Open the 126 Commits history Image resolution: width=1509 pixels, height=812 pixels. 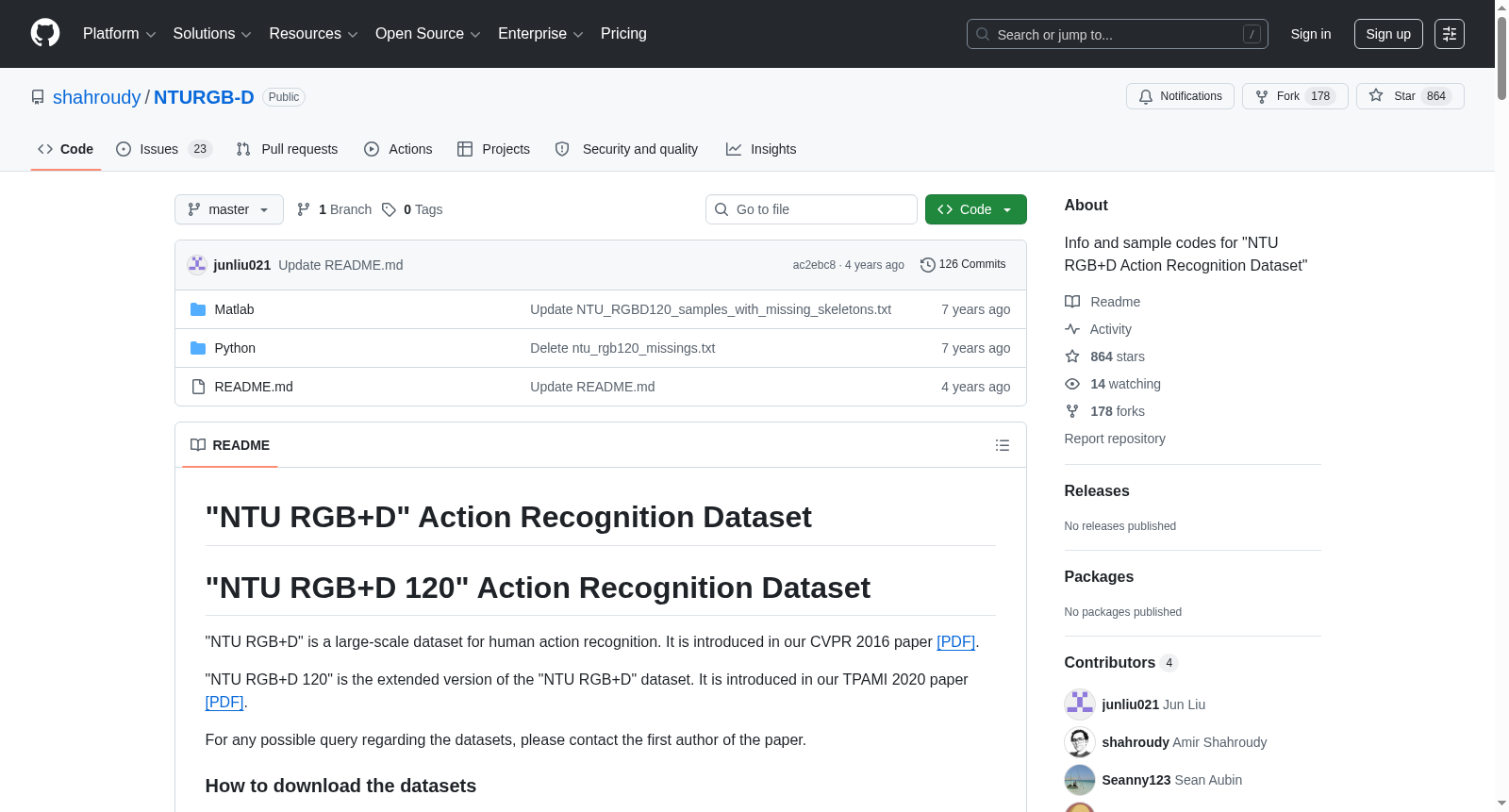963,264
